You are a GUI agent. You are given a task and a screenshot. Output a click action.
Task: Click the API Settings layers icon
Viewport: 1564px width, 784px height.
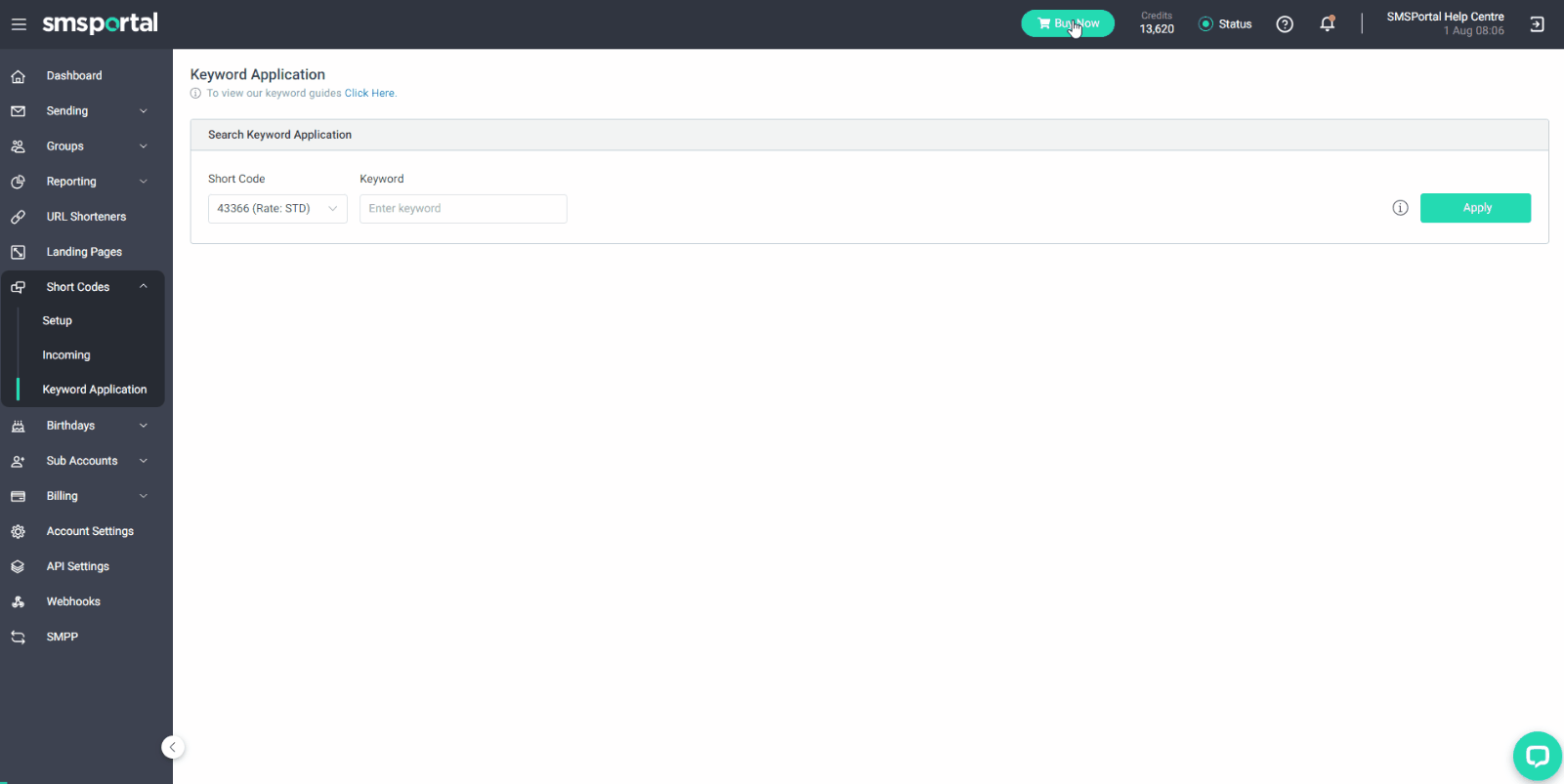pos(18,566)
